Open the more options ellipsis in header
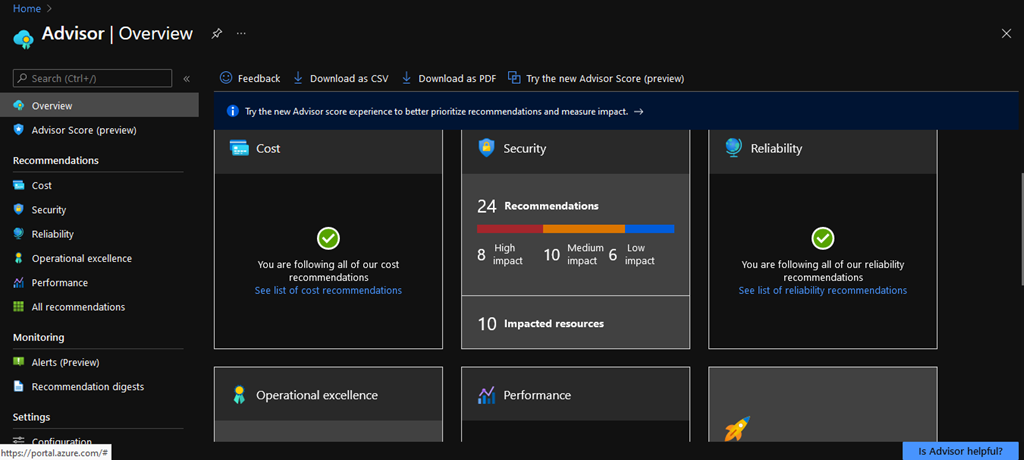This screenshot has width=1024, height=460. (241, 34)
